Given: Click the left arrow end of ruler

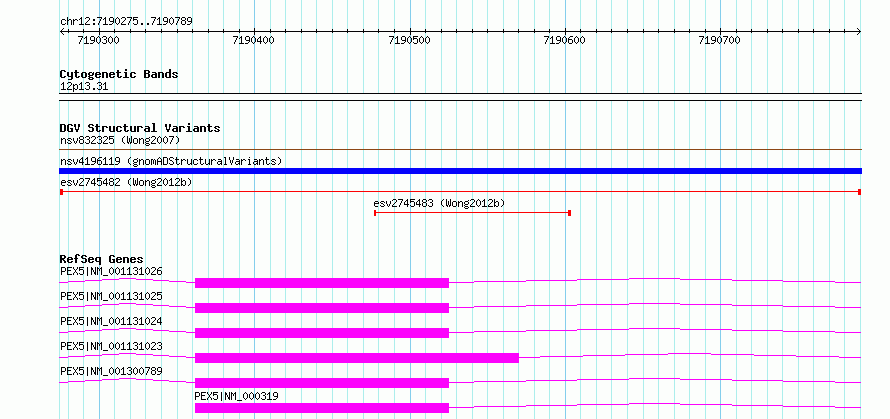Looking at the screenshot, I should click(x=62, y=31).
